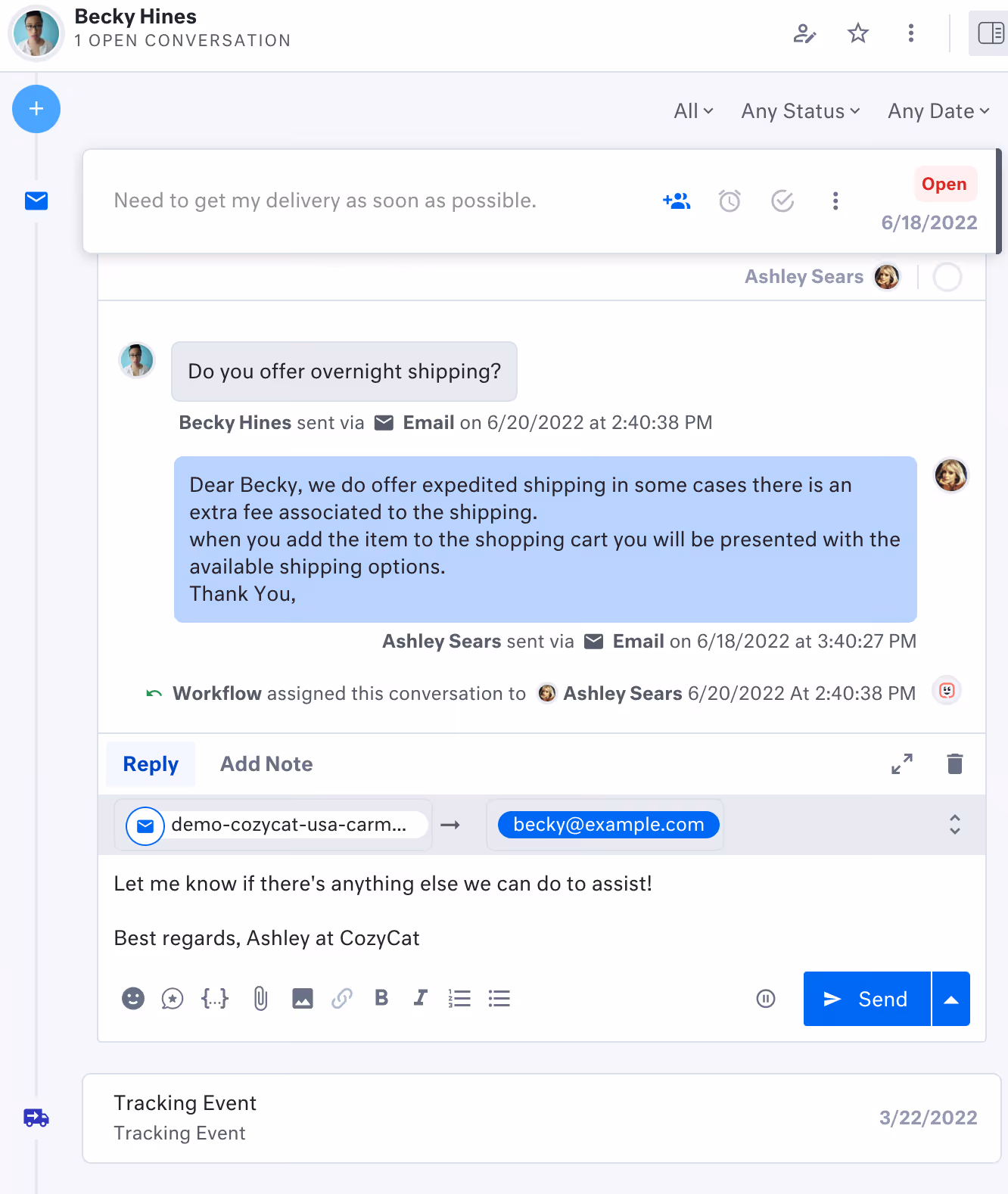The image size is (1008, 1194).
Task: Click '1 OPEN CONVERSATION' label
Action: point(182,41)
